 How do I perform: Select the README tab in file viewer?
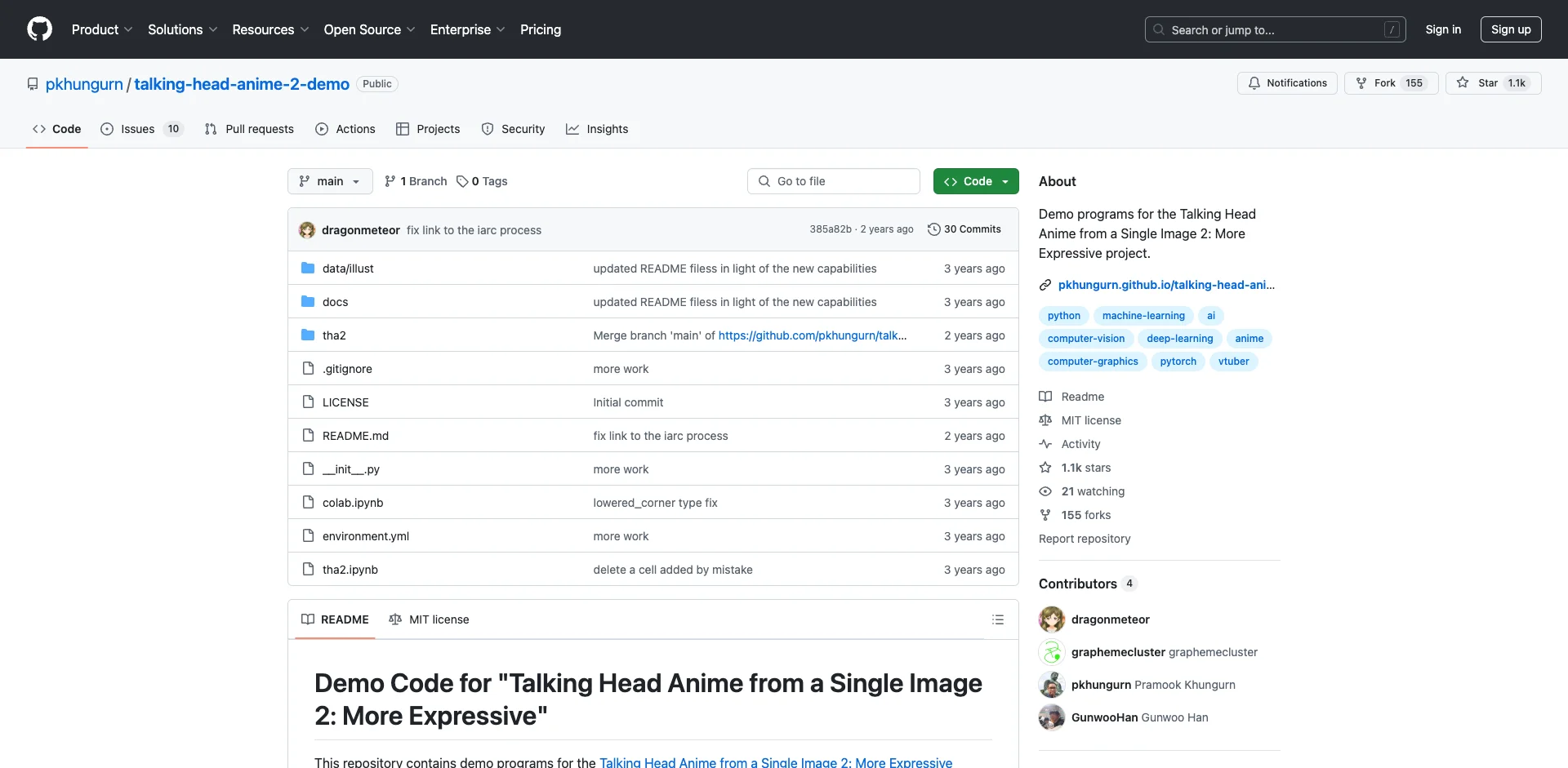[335, 619]
